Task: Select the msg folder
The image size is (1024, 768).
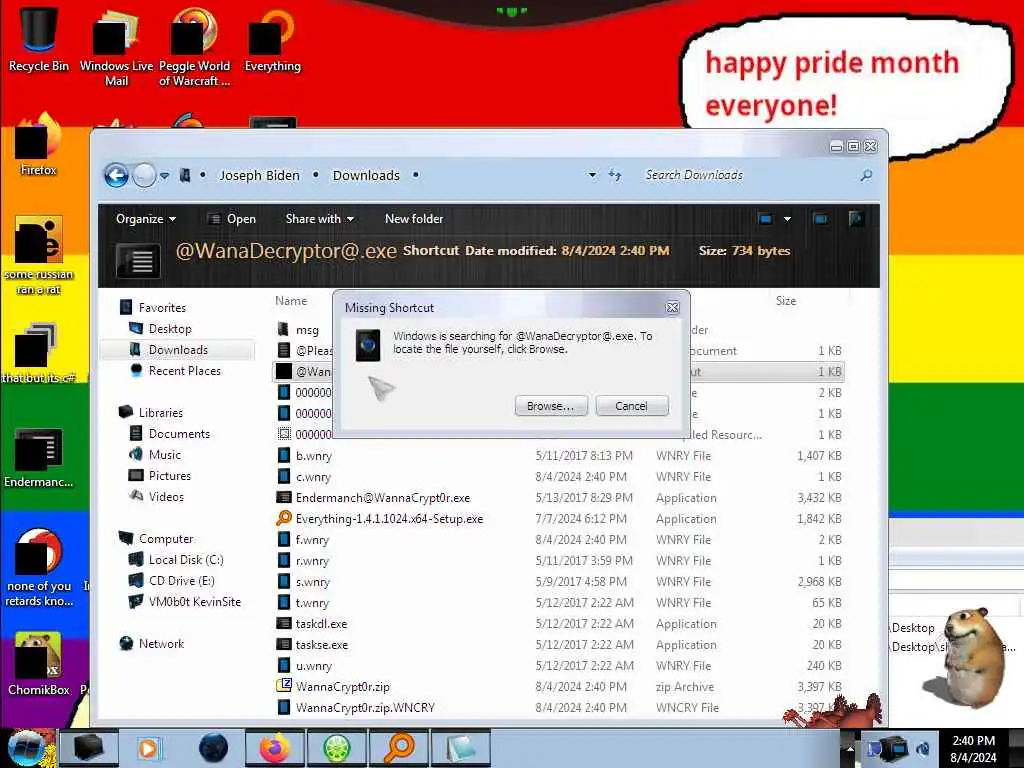Action: point(307,330)
